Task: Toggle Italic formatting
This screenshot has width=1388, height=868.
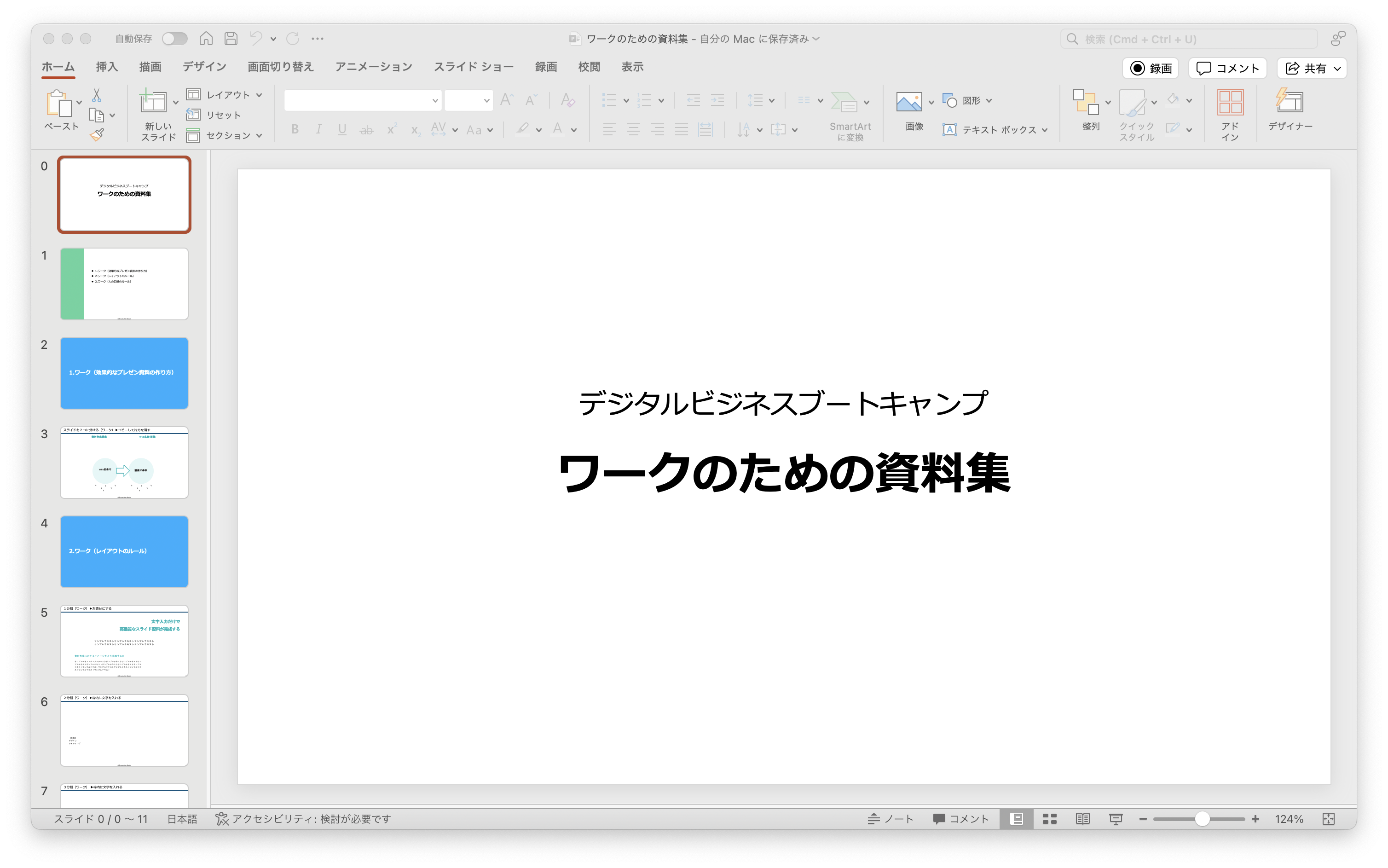Action: click(318, 130)
